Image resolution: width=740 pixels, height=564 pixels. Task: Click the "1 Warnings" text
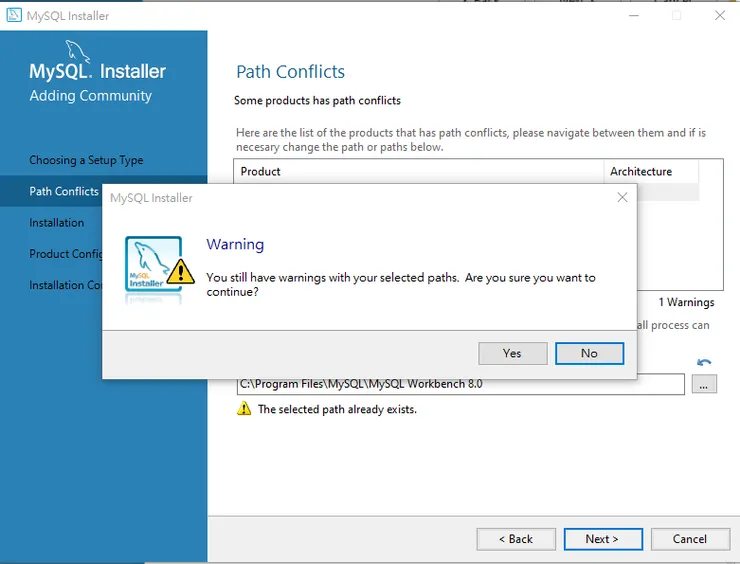(x=687, y=302)
